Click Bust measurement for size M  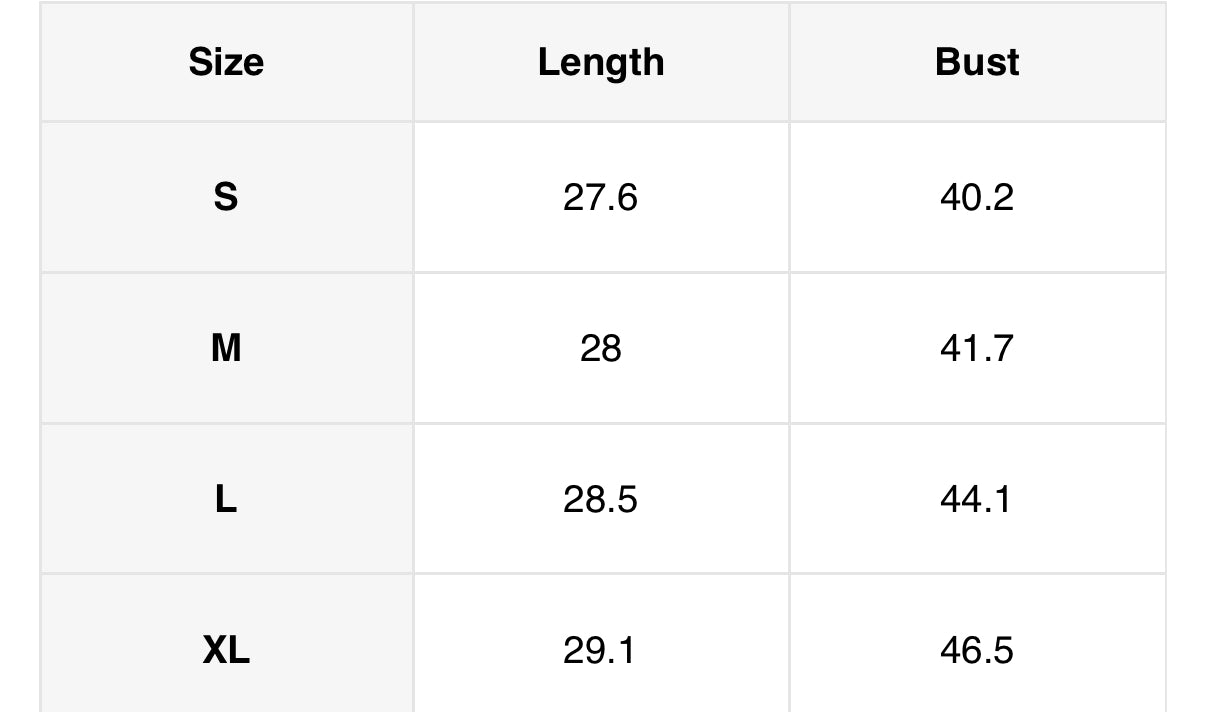pos(977,348)
